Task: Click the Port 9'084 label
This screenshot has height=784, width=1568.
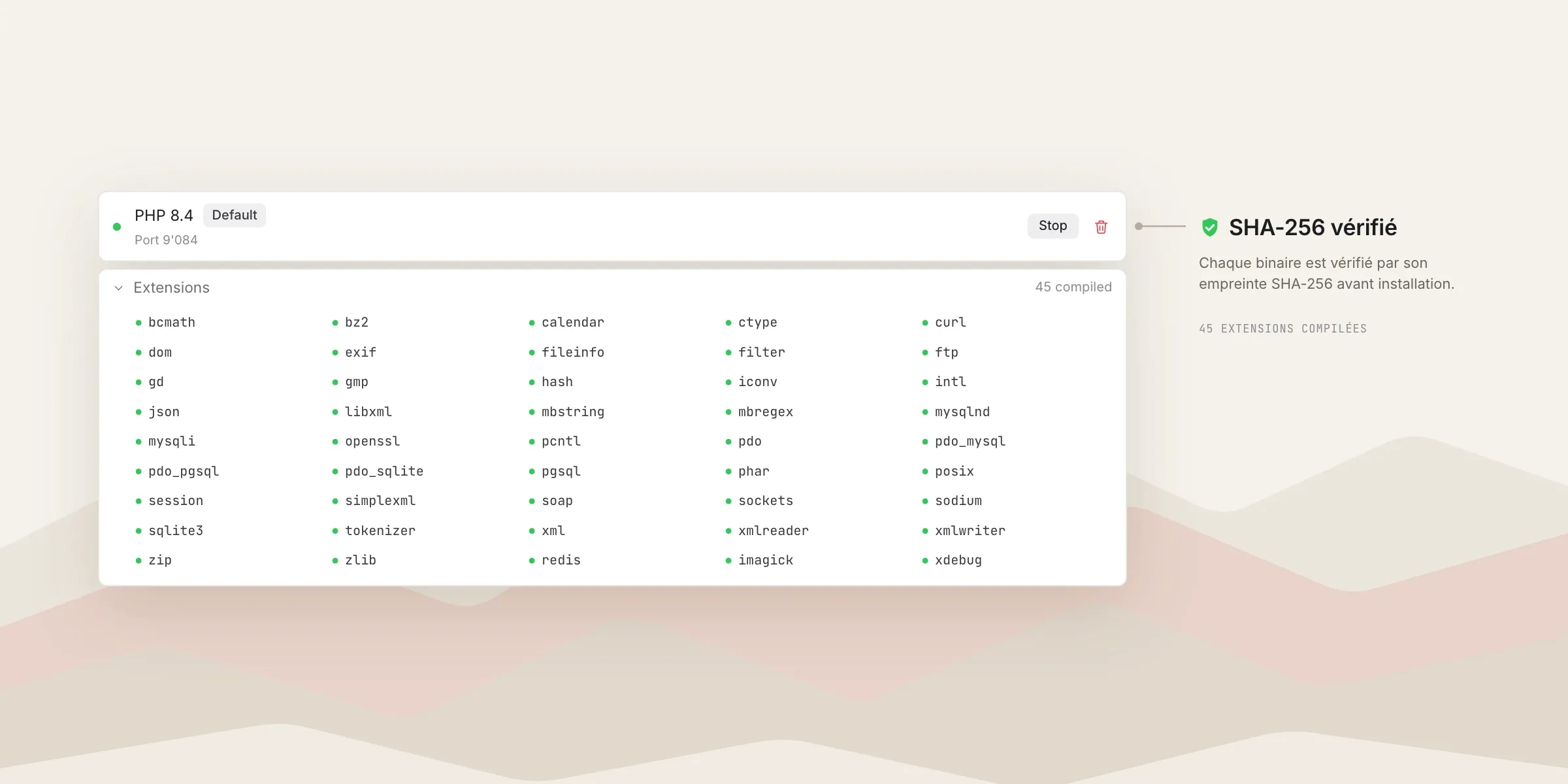Action: tap(166, 240)
